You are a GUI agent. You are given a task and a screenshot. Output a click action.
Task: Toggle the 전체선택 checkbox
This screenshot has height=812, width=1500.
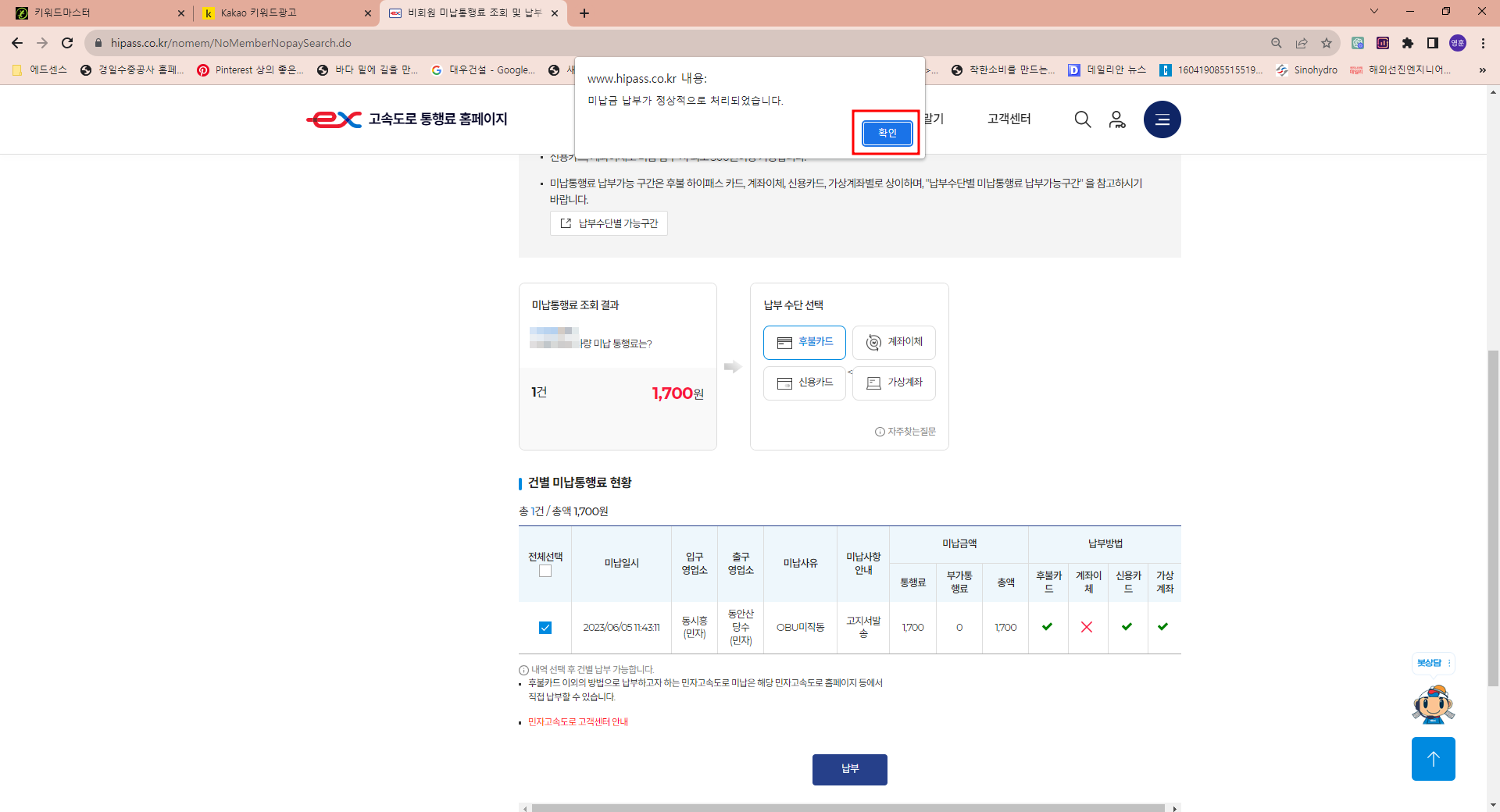(x=545, y=571)
